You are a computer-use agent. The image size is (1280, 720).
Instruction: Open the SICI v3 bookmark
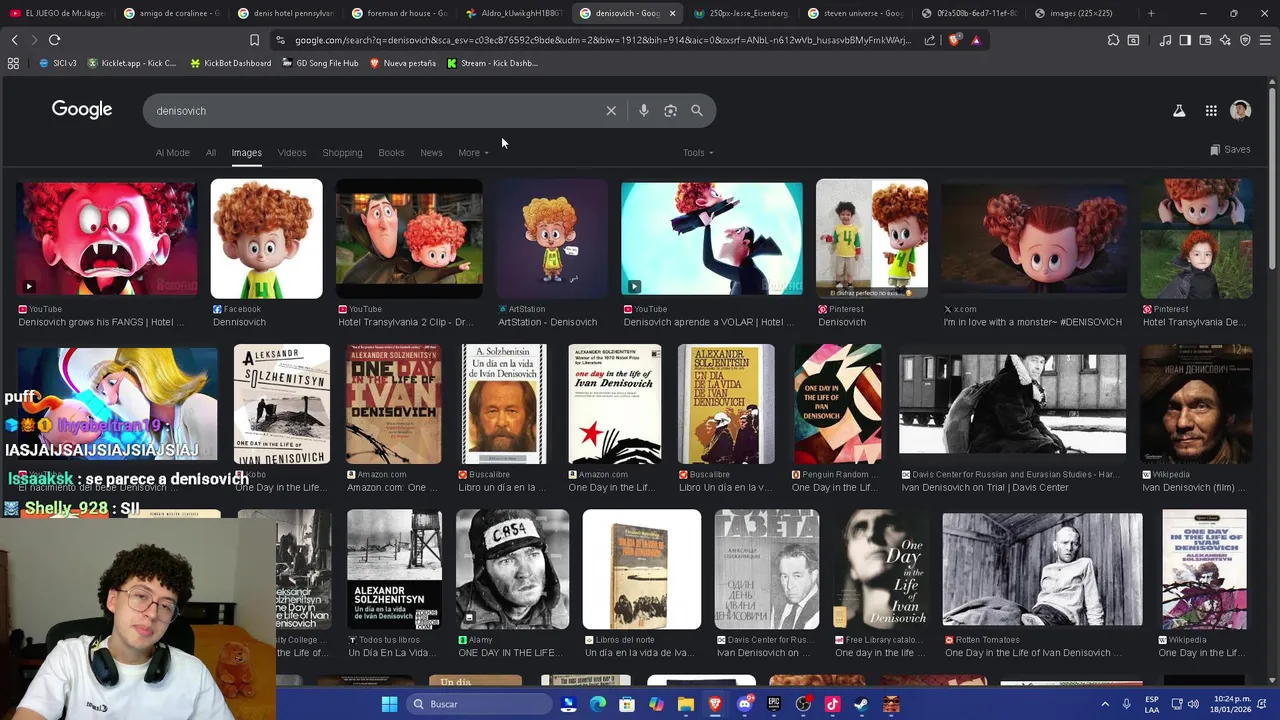pyautogui.click(x=58, y=63)
